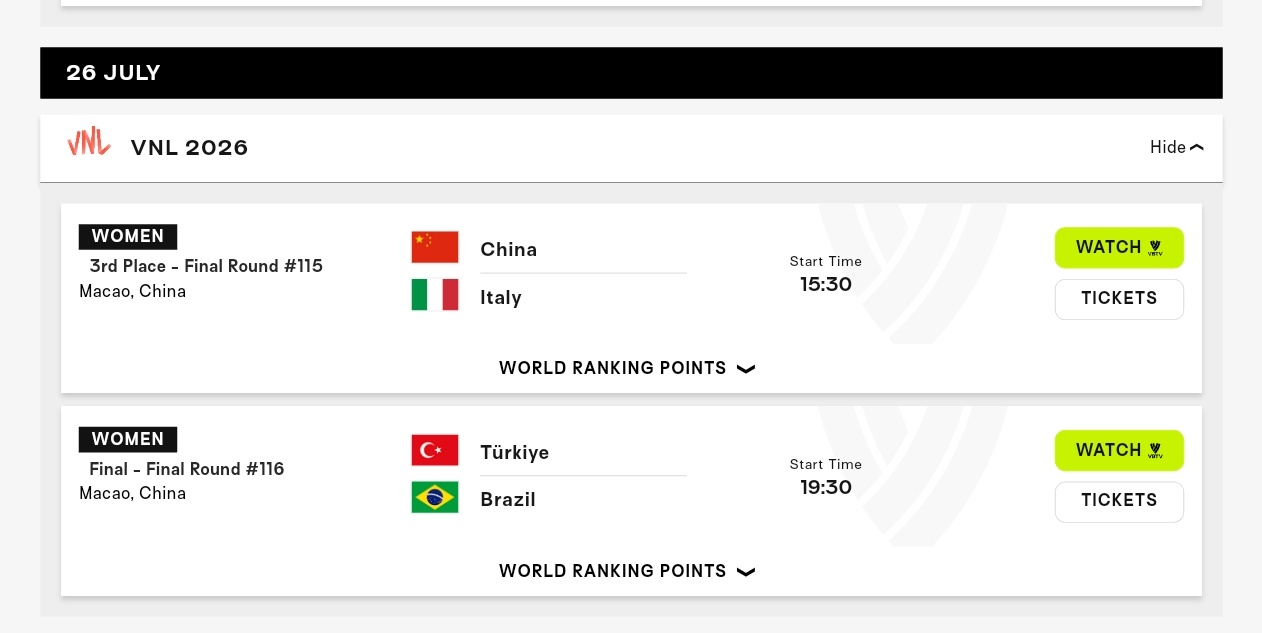
Task: Click the VNL logo icon
Action: (89, 142)
